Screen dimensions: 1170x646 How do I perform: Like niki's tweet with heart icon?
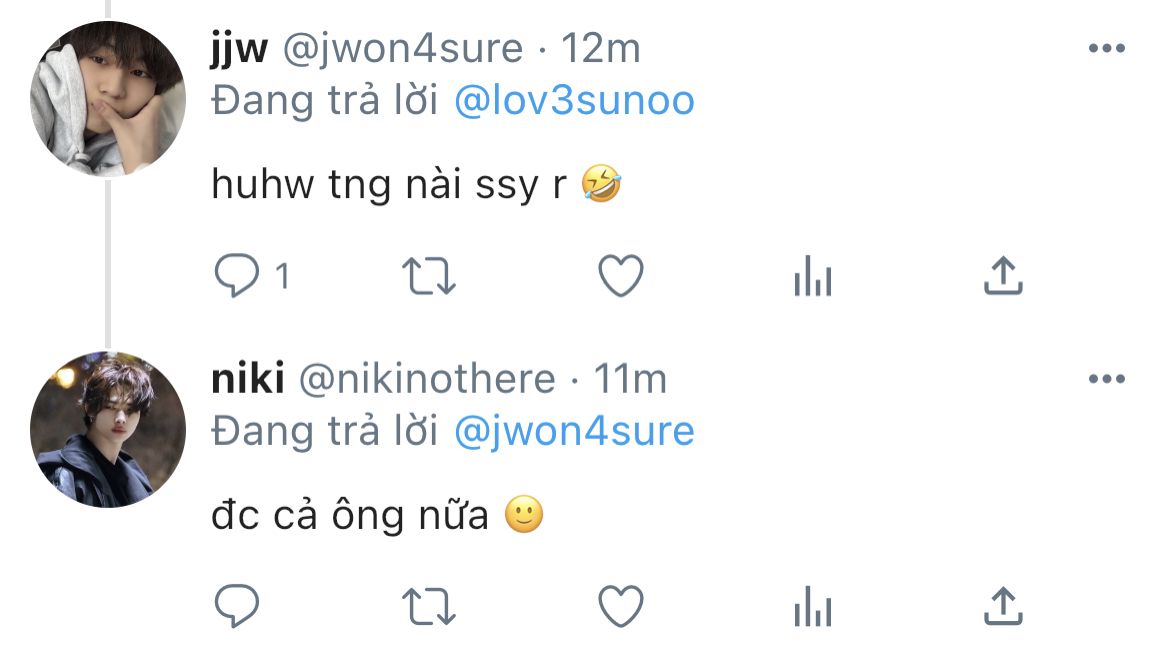pyautogui.click(x=621, y=606)
